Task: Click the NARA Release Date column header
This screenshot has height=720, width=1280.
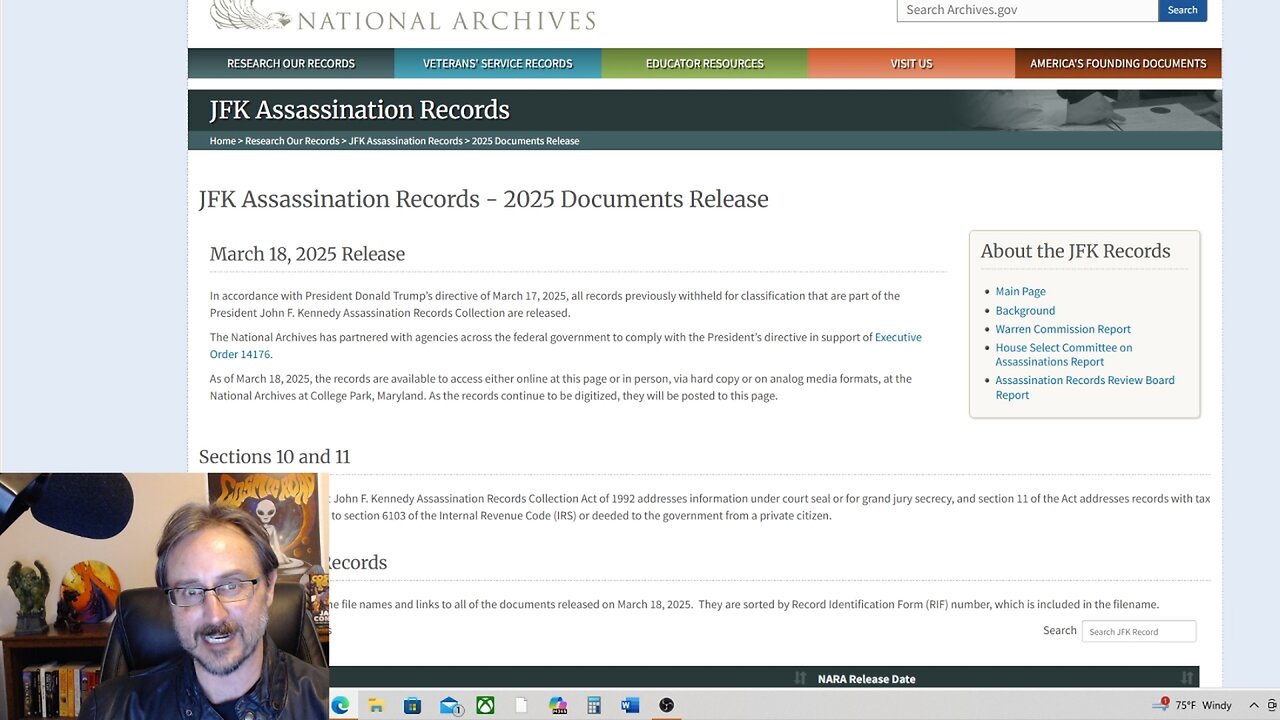Action: pyautogui.click(x=867, y=679)
